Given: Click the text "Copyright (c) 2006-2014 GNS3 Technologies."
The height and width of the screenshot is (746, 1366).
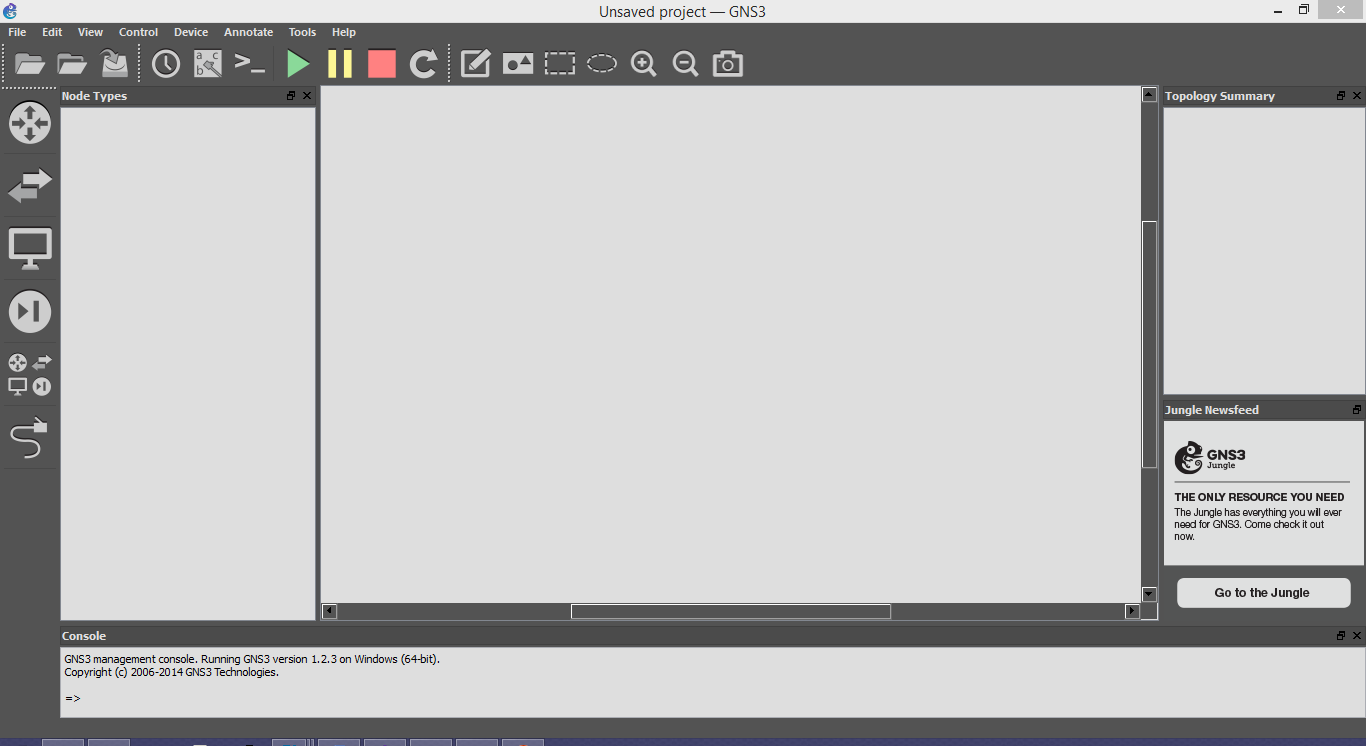Looking at the screenshot, I should [172, 672].
